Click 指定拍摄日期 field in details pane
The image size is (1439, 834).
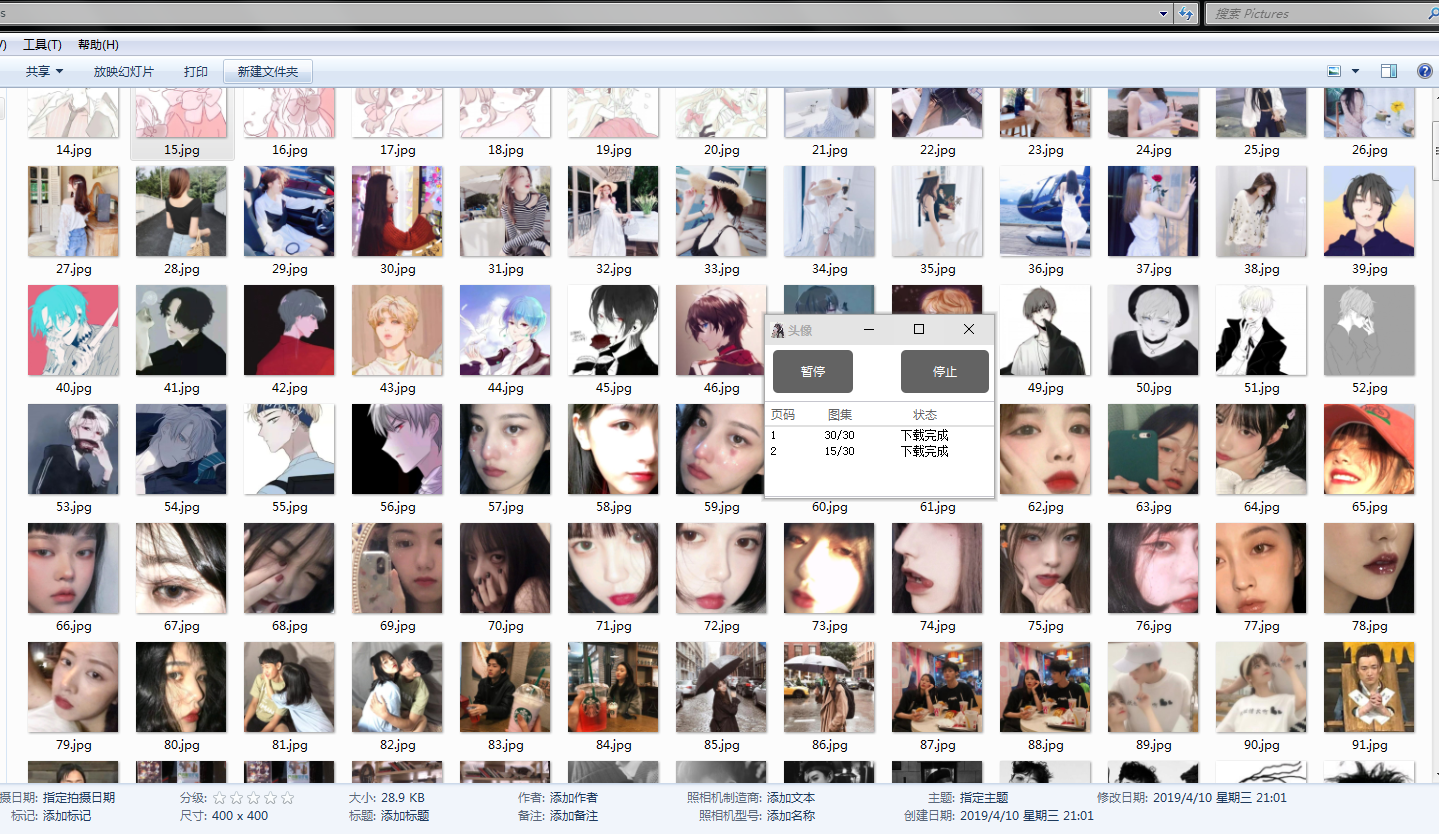[79, 798]
